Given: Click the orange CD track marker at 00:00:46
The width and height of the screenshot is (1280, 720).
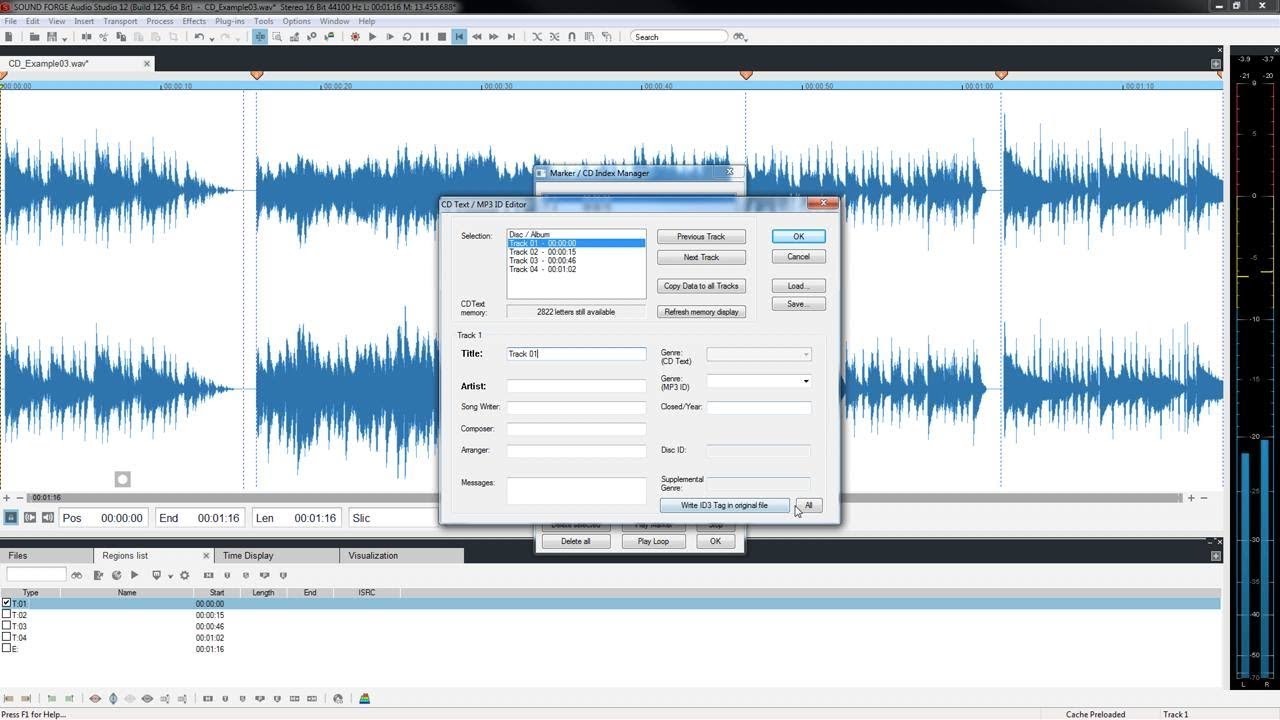Looking at the screenshot, I should 745,75.
